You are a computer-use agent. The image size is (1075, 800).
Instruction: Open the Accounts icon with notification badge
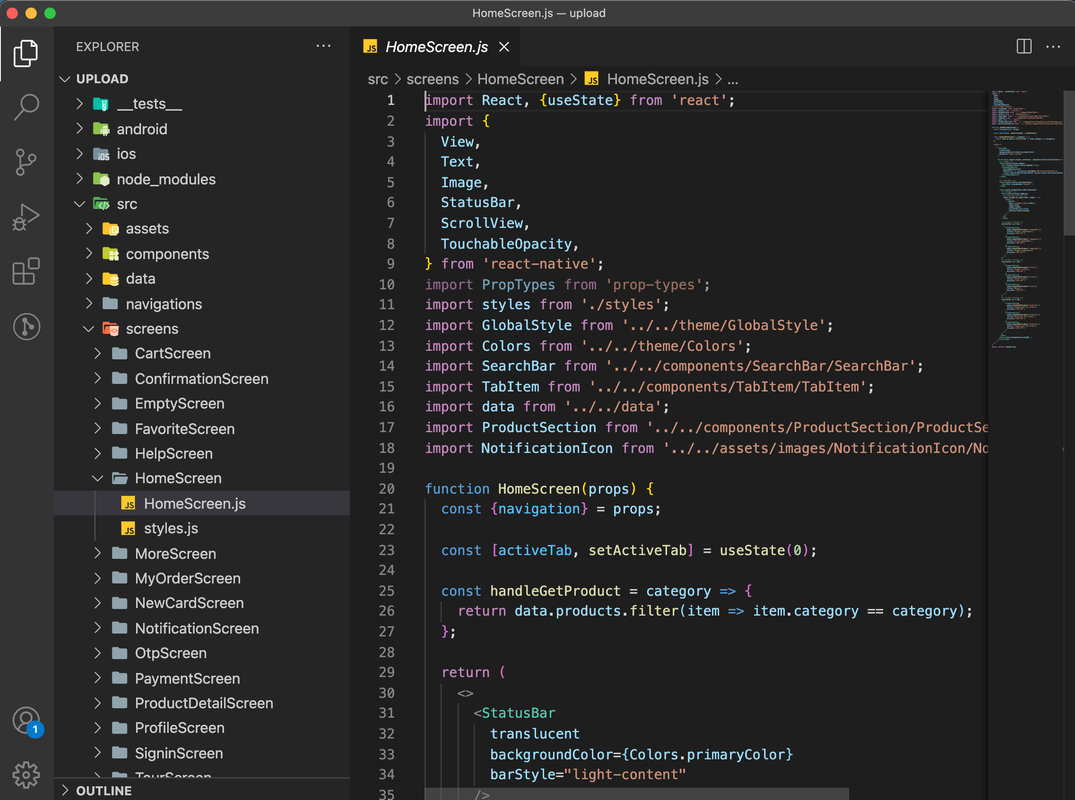point(26,721)
